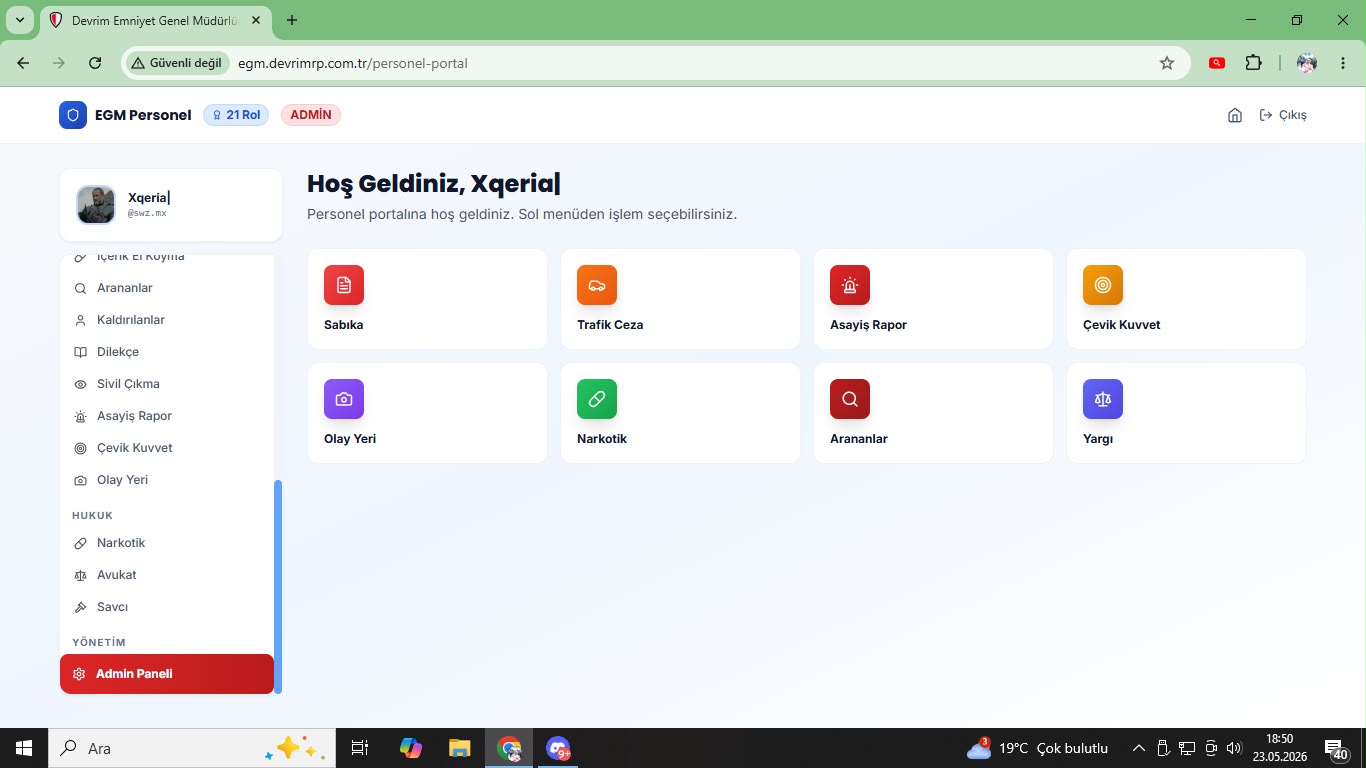Viewport: 1366px width, 768px height.
Task: Open the Copilot taskbar icon
Action: [410, 748]
